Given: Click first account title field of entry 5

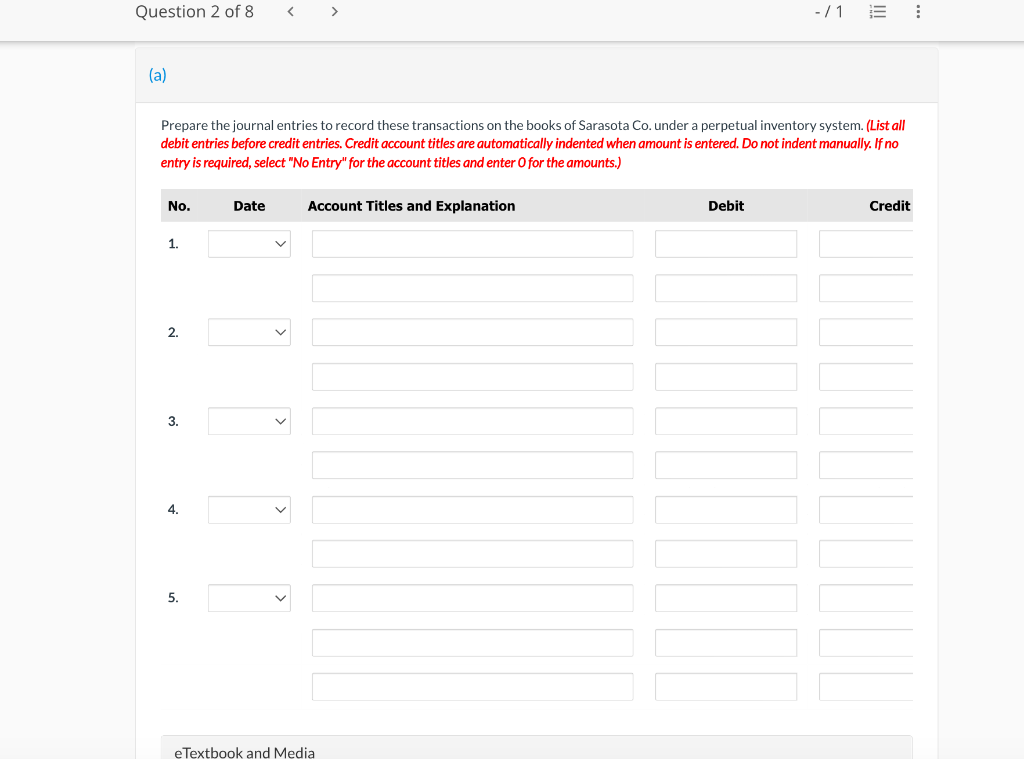Looking at the screenshot, I should click(473, 598).
